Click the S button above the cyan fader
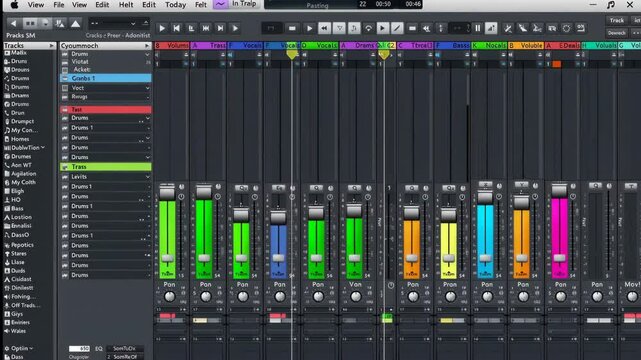The height and width of the screenshot is (360, 641). (485, 184)
